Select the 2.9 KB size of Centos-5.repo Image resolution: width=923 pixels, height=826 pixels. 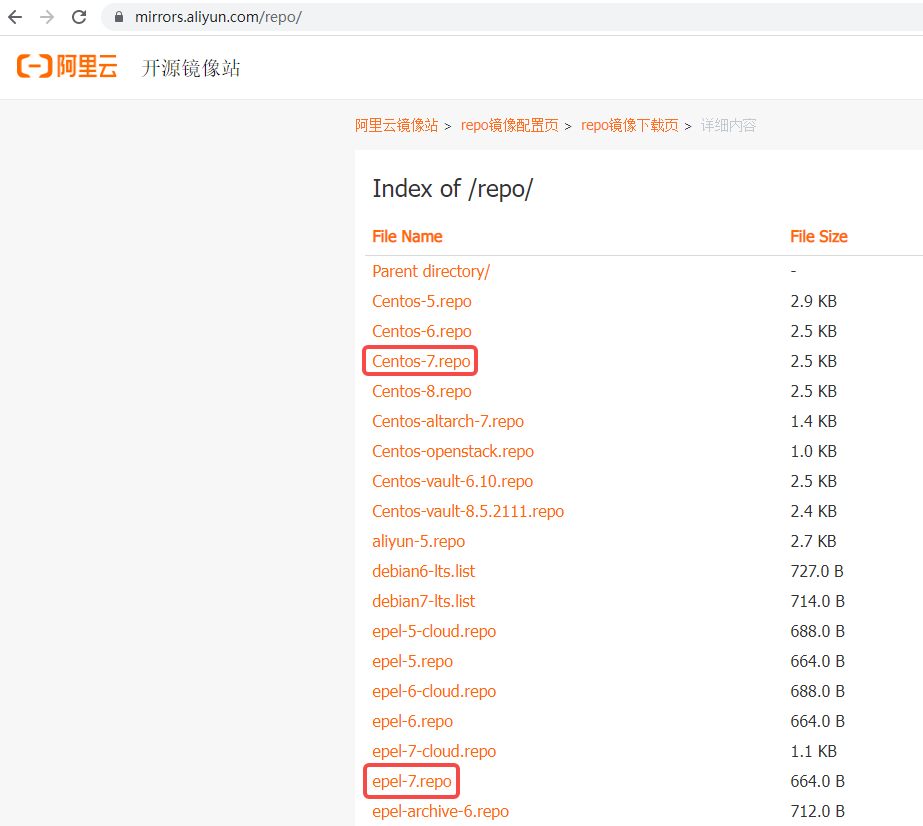(814, 301)
